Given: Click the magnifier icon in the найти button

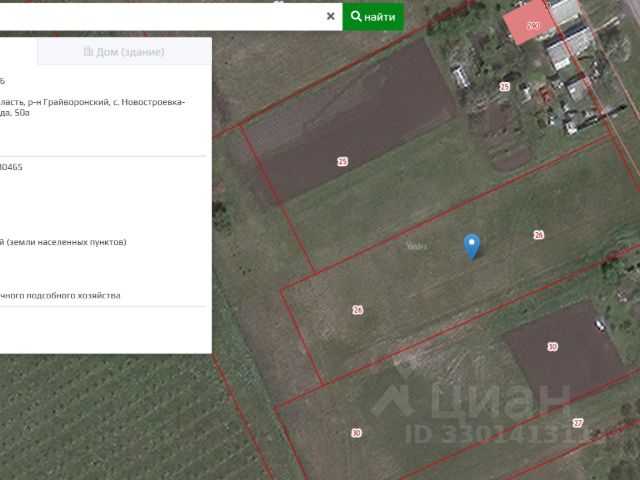Looking at the screenshot, I should [356, 16].
